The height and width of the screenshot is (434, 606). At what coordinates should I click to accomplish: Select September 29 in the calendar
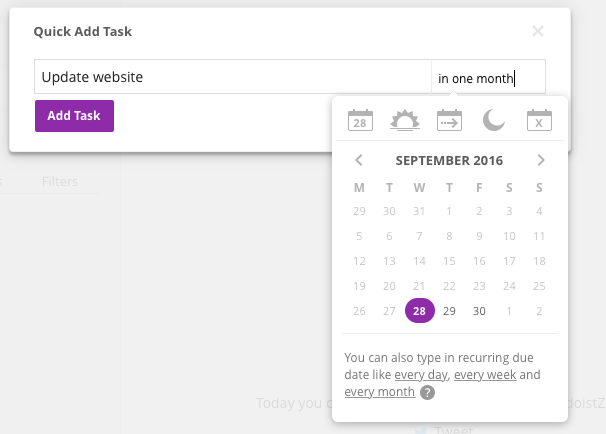[x=449, y=311]
